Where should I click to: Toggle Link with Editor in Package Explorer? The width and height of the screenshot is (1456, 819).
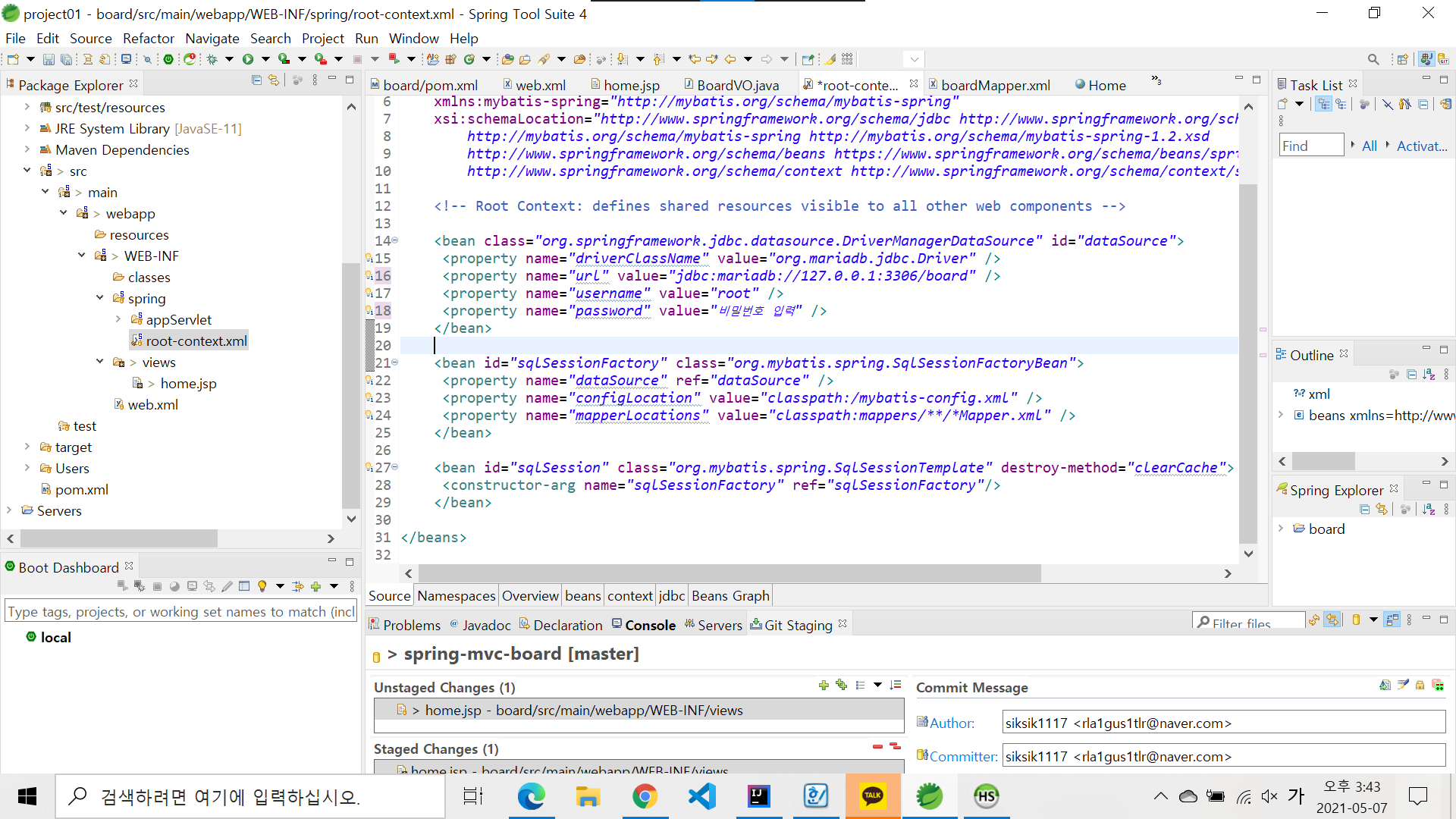click(274, 80)
